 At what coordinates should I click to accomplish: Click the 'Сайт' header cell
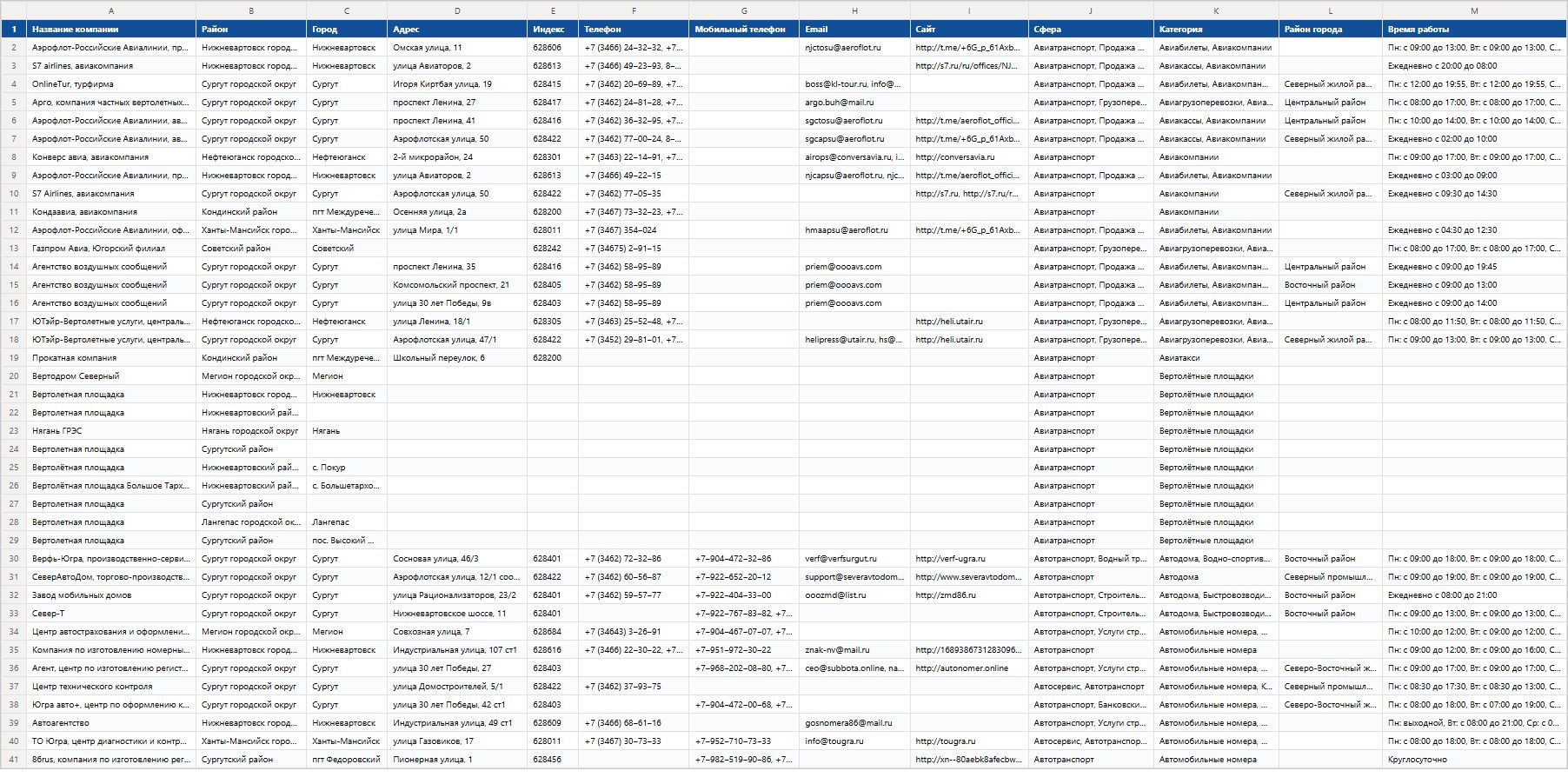(969, 29)
